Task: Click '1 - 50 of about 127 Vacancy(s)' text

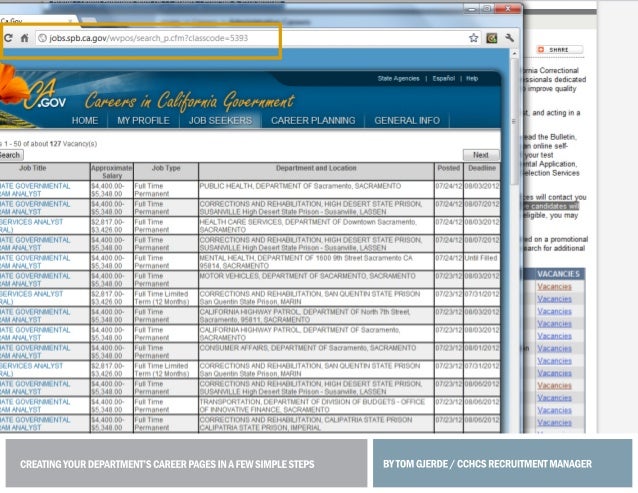Action: point(50,144)
